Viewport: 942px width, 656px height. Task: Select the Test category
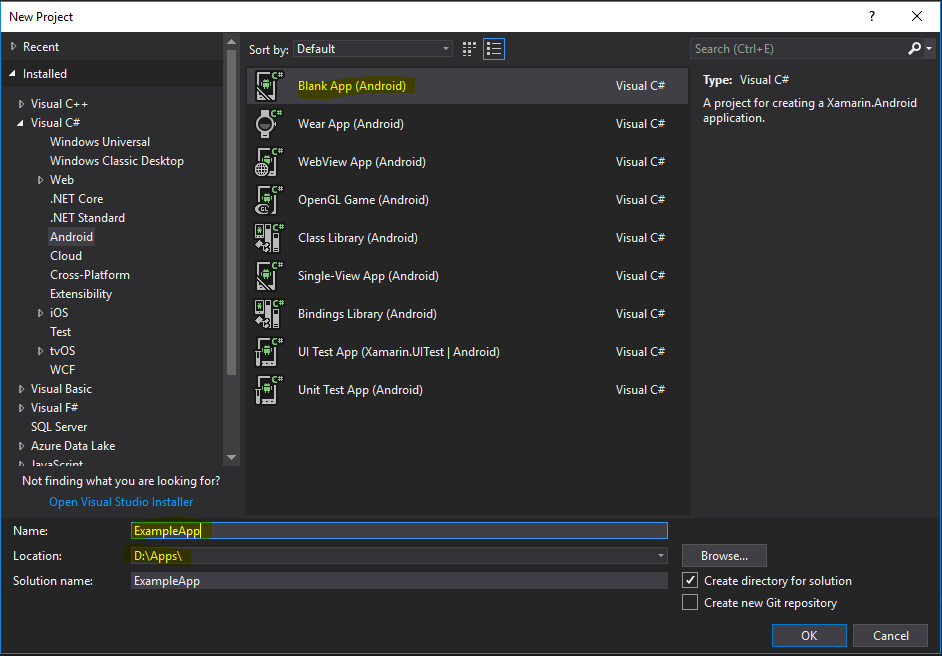click(60, 332)
